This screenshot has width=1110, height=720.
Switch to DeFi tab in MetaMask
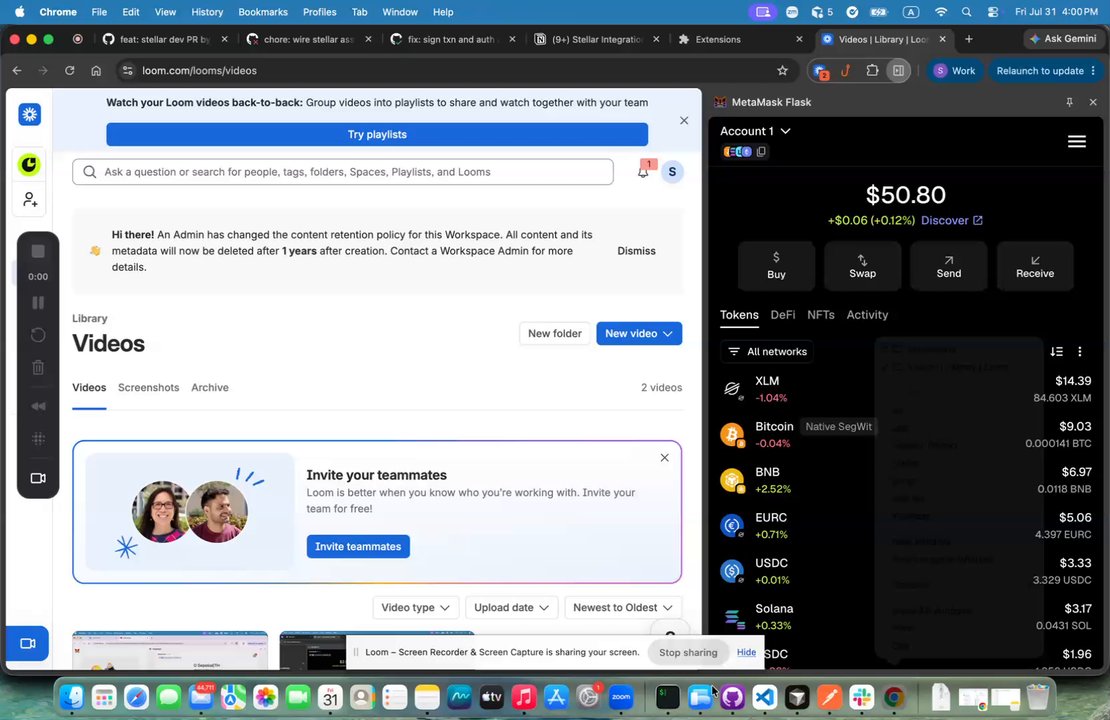click(x=783, y=315)
